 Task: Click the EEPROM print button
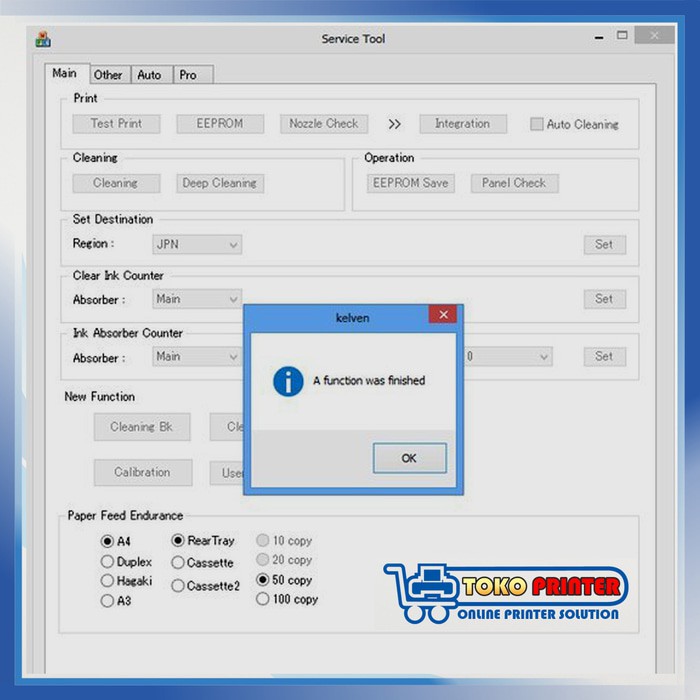pyautogui.click(x=220, y=124)
